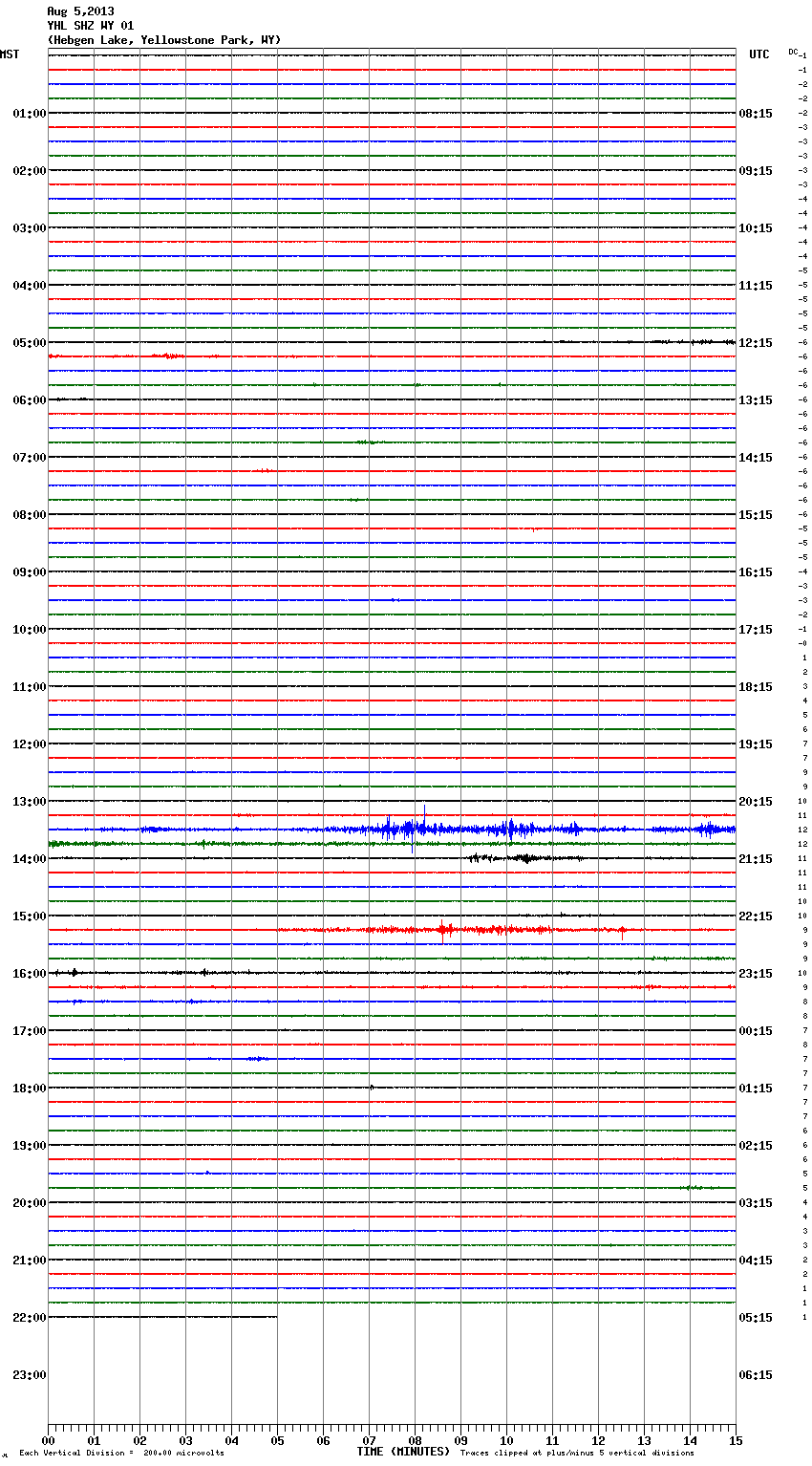
Task: Click the 19:15 UTC time label
Action: coord(756,744)
